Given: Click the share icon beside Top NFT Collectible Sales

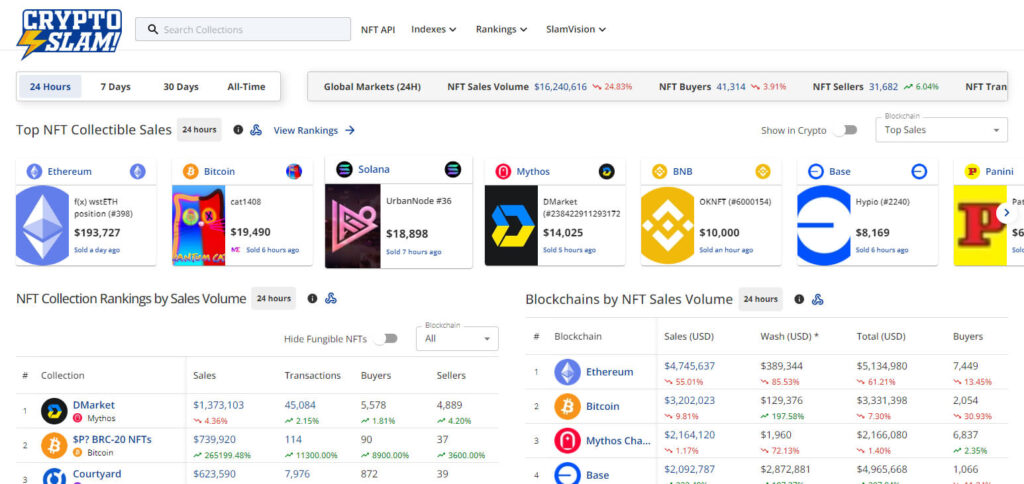Looking at the screenshot, I should [x=256, y=130].
